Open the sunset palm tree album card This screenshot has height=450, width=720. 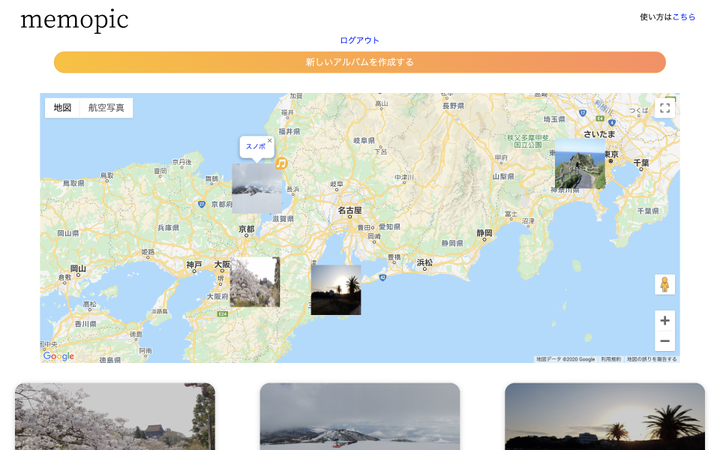pyautogui.click(x=605, y=416)
